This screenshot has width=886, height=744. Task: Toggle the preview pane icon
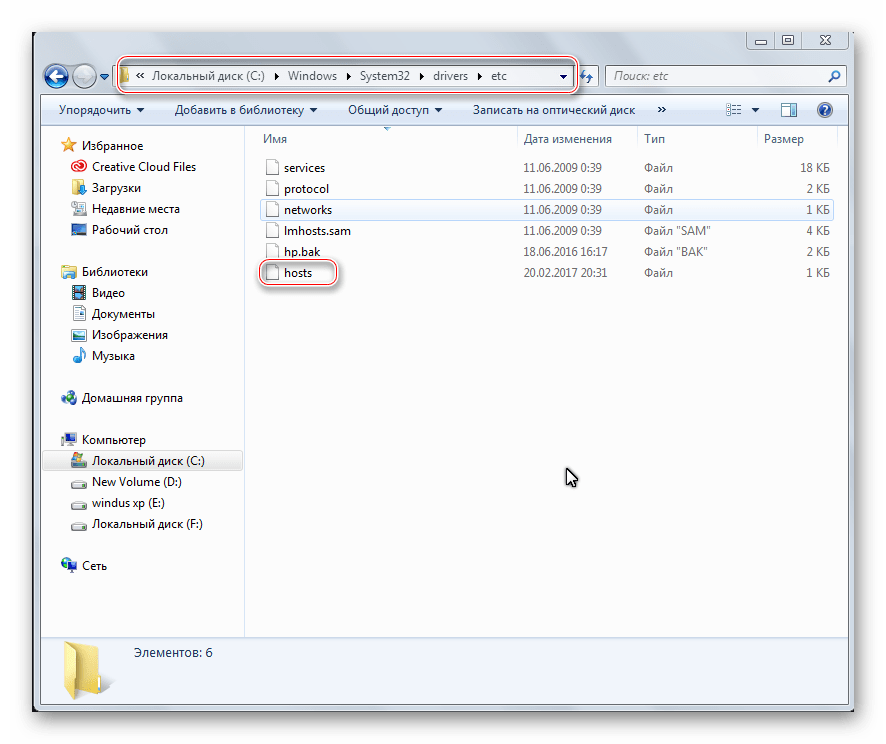789,110
